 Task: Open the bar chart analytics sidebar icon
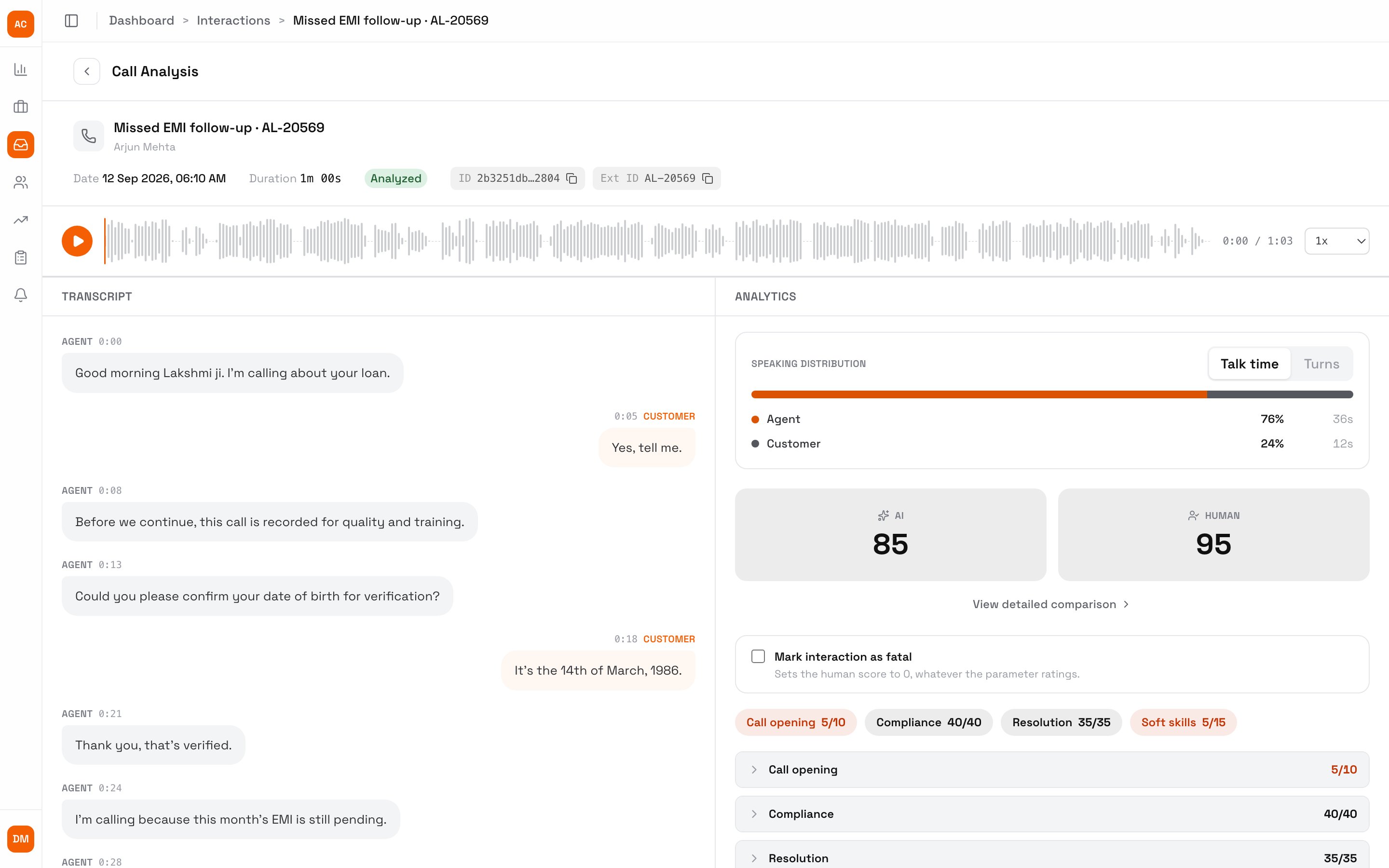click(21, 69)
